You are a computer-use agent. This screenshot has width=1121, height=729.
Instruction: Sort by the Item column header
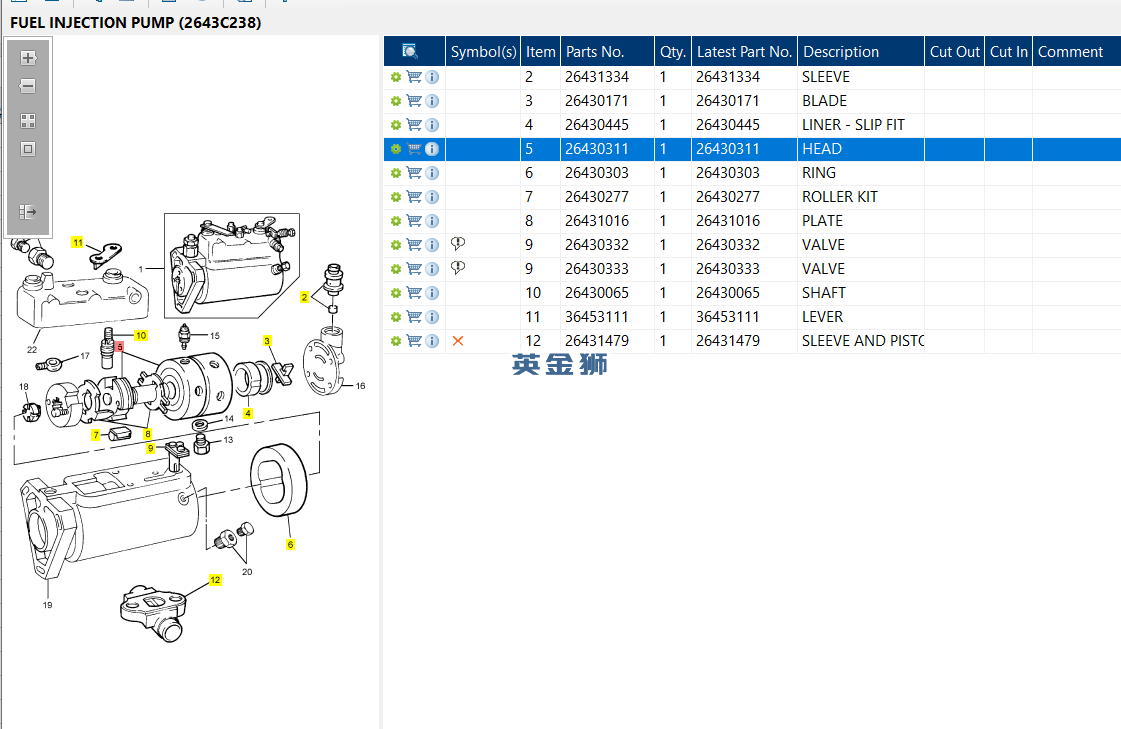pyautogui.click(x=540, y=51)
